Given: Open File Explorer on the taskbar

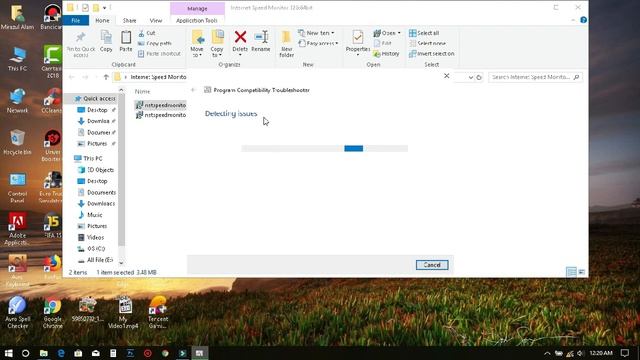Looking at the screenshot, I should click(43, 353).
